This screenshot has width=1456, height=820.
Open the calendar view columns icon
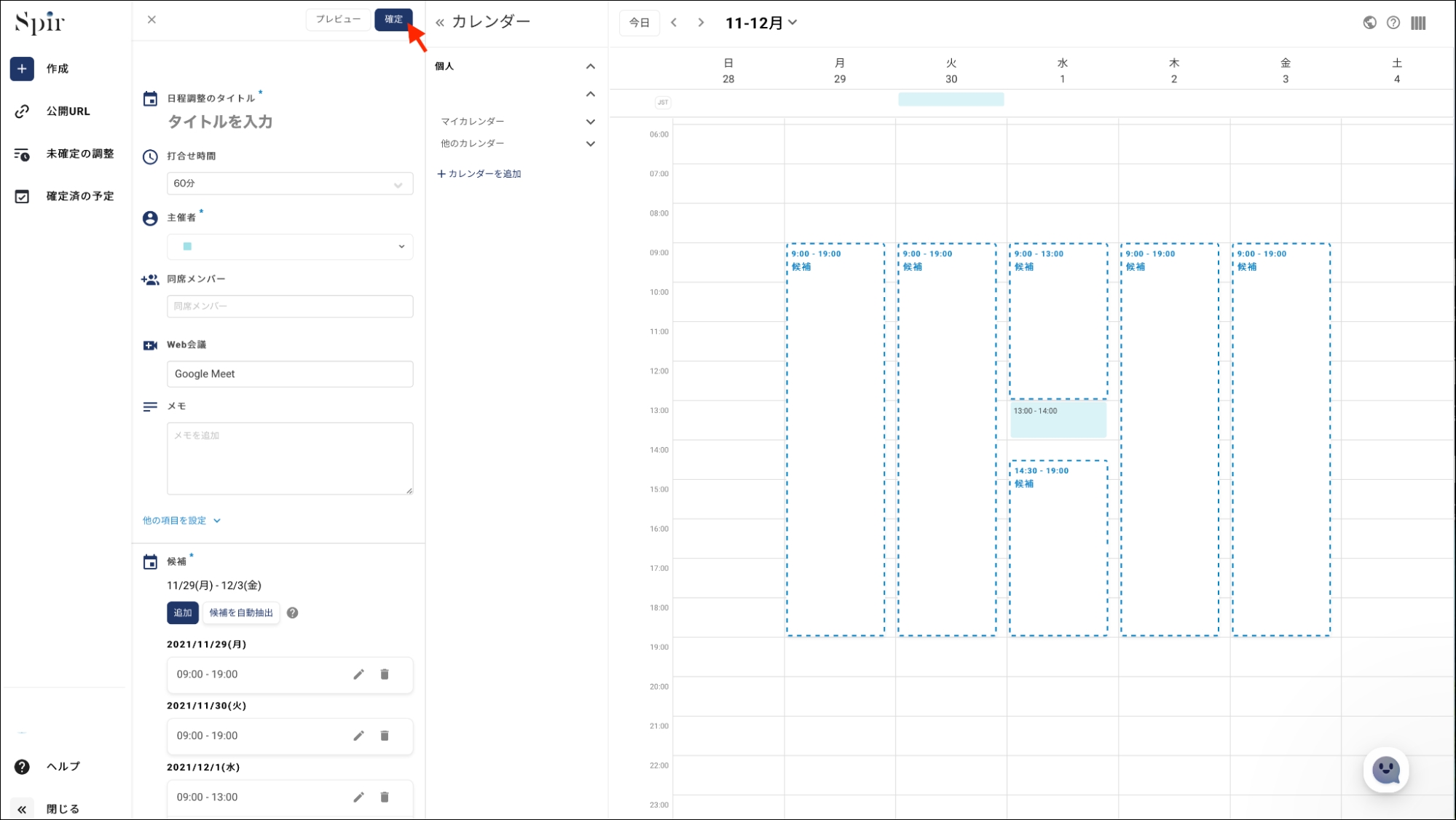click(x=1417, y=23)
